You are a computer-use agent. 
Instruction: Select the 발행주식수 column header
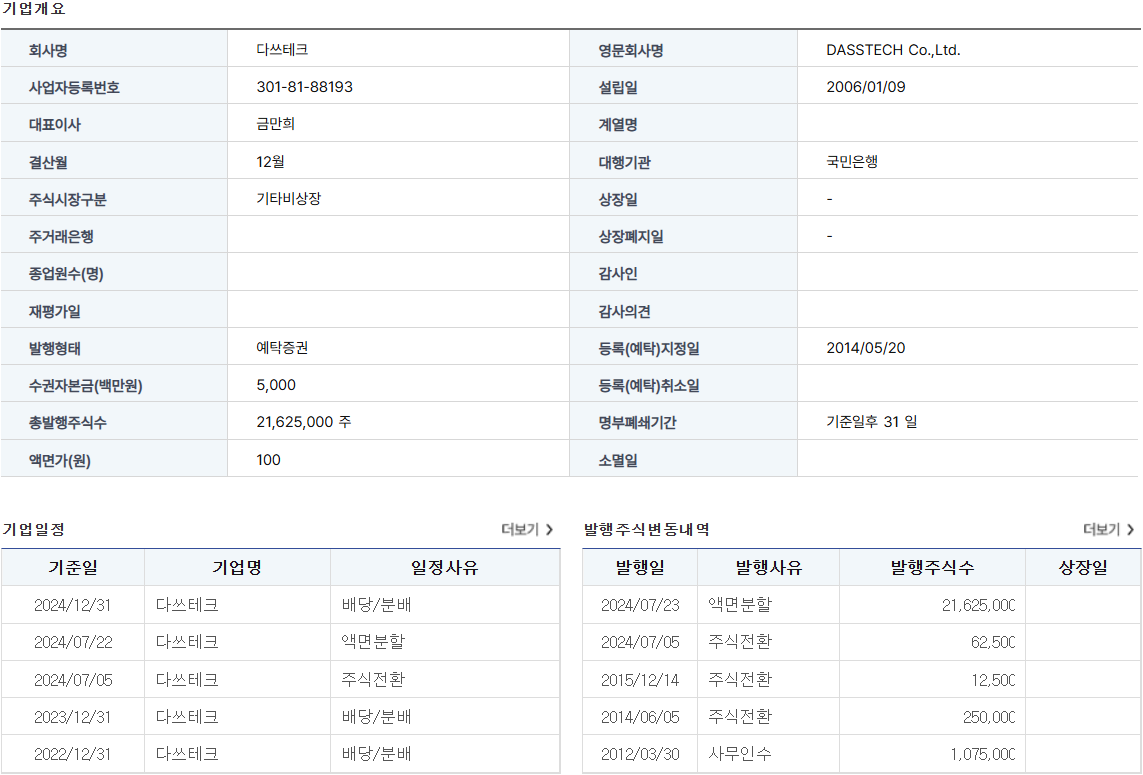tap(932, 567)
